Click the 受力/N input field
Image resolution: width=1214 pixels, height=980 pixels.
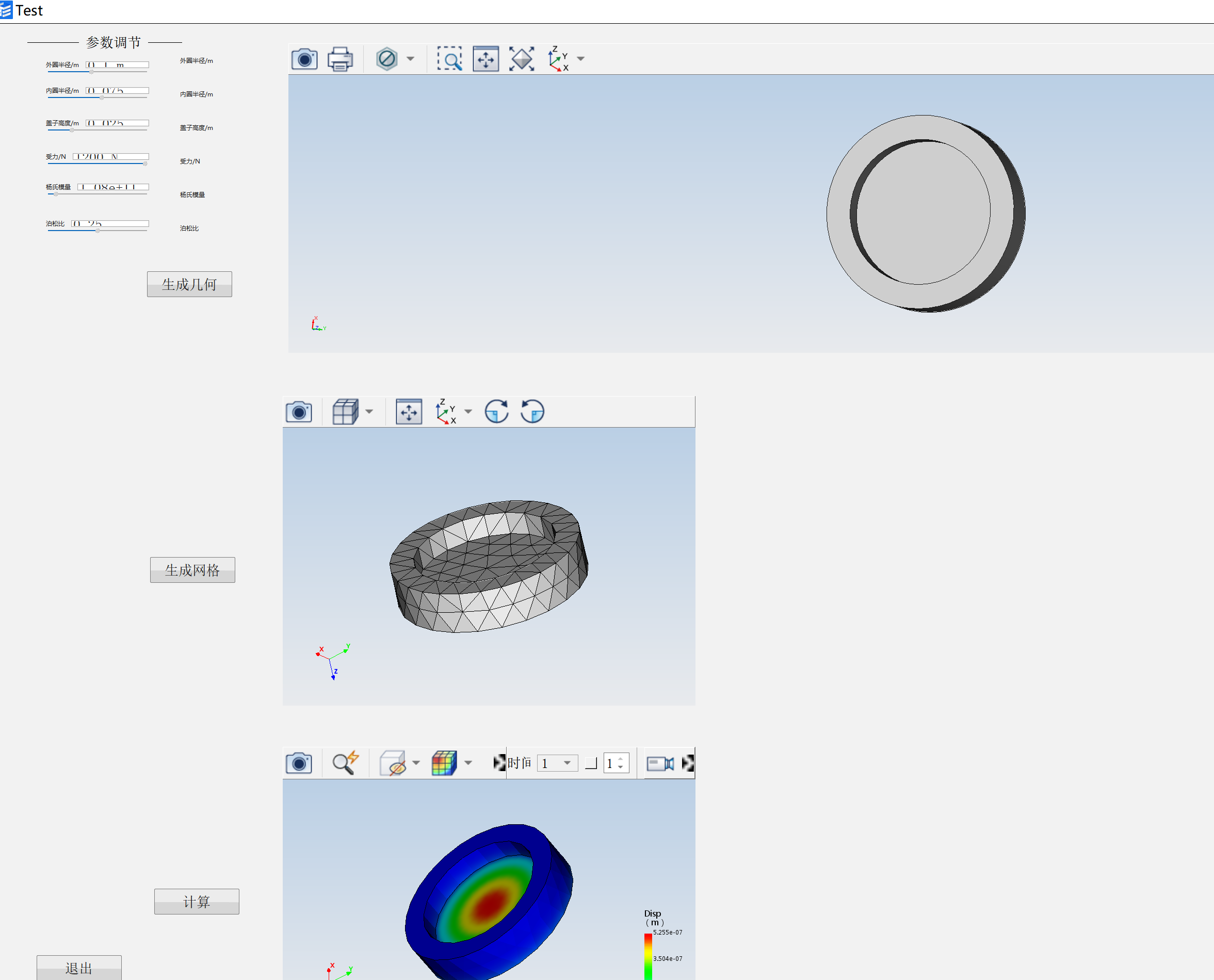[111, 156]
